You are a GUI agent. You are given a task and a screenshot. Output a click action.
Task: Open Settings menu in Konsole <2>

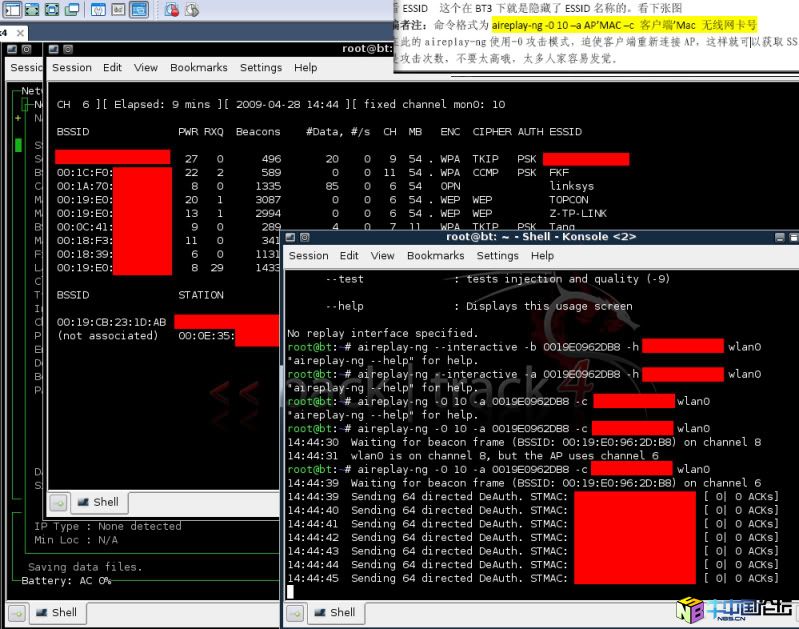[498, 255]
